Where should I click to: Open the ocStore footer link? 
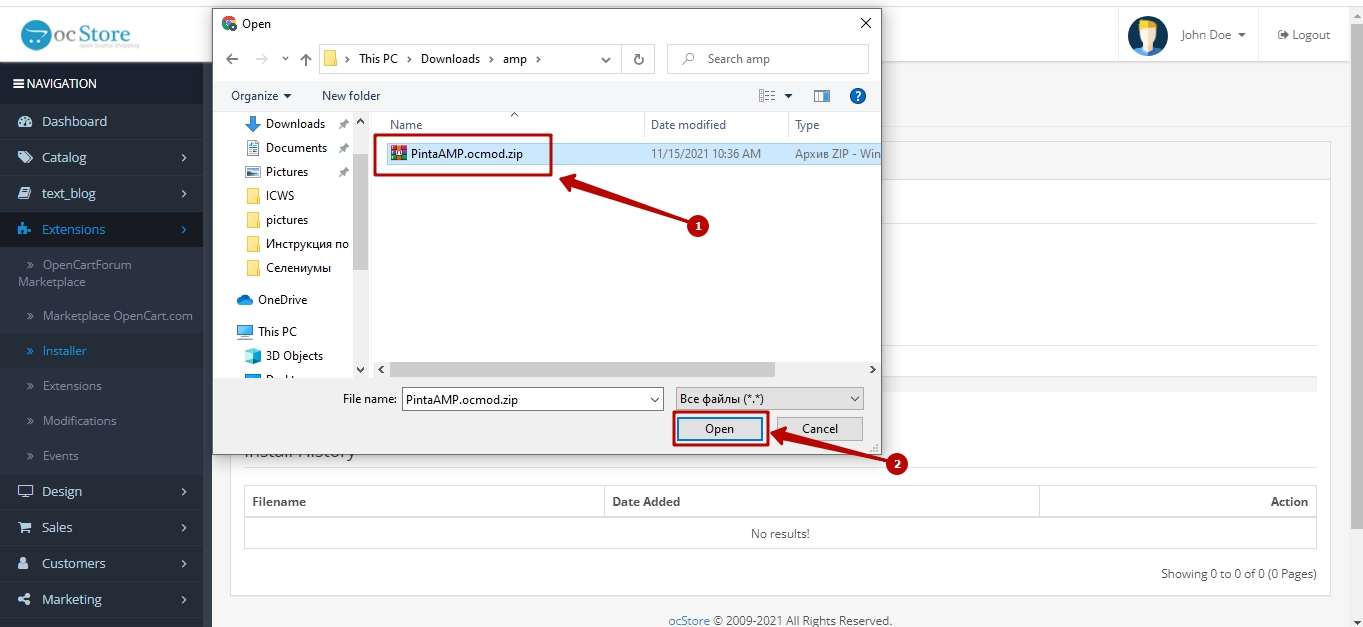[x=688, y=621]
